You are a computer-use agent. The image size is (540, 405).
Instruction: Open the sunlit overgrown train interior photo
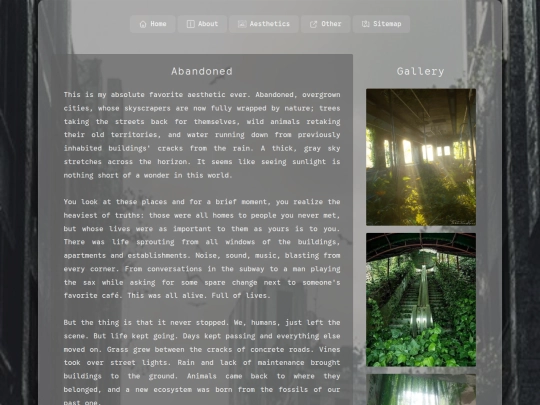coord(421,157)
